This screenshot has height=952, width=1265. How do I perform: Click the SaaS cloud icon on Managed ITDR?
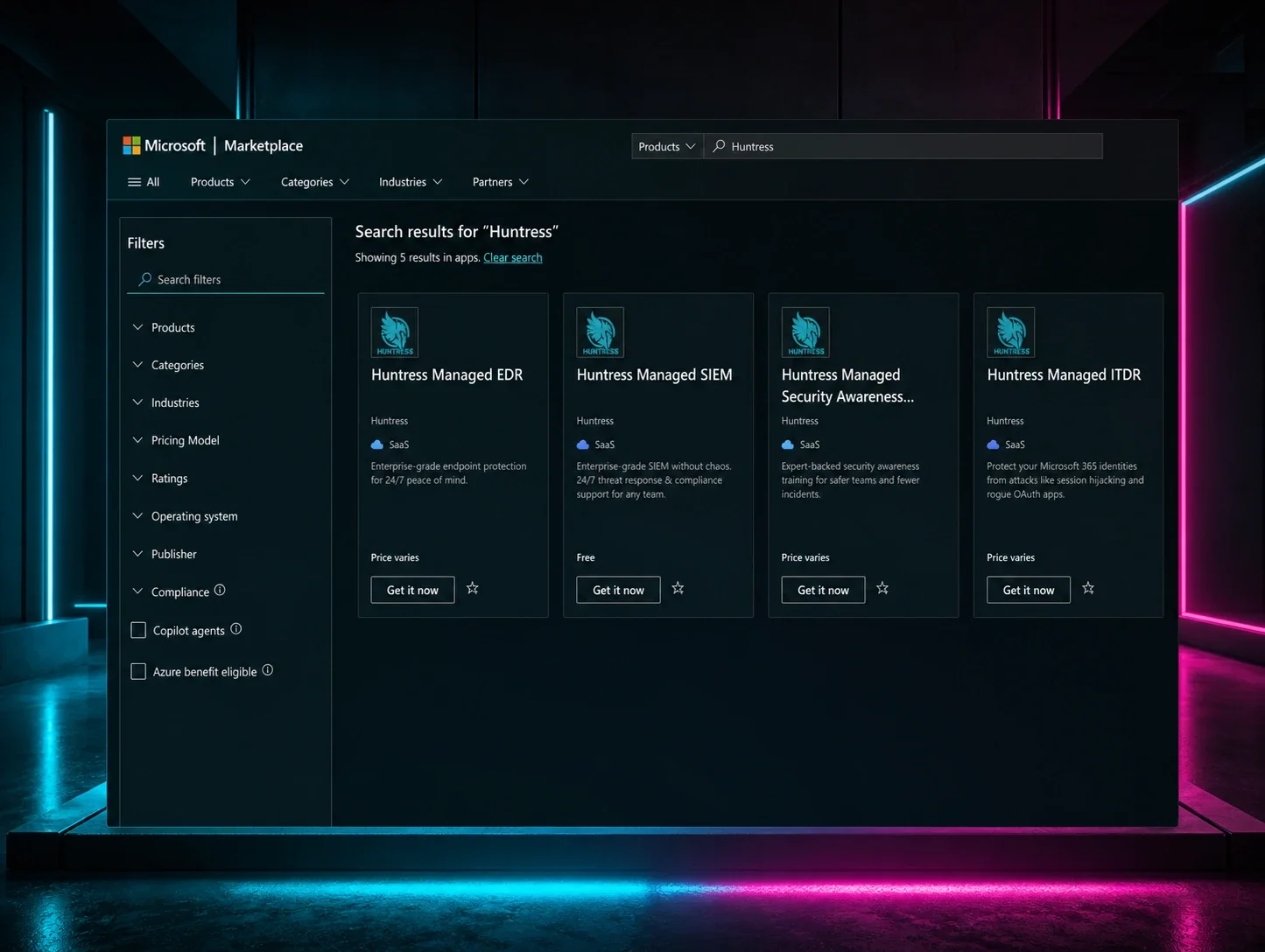coord(994,444)
